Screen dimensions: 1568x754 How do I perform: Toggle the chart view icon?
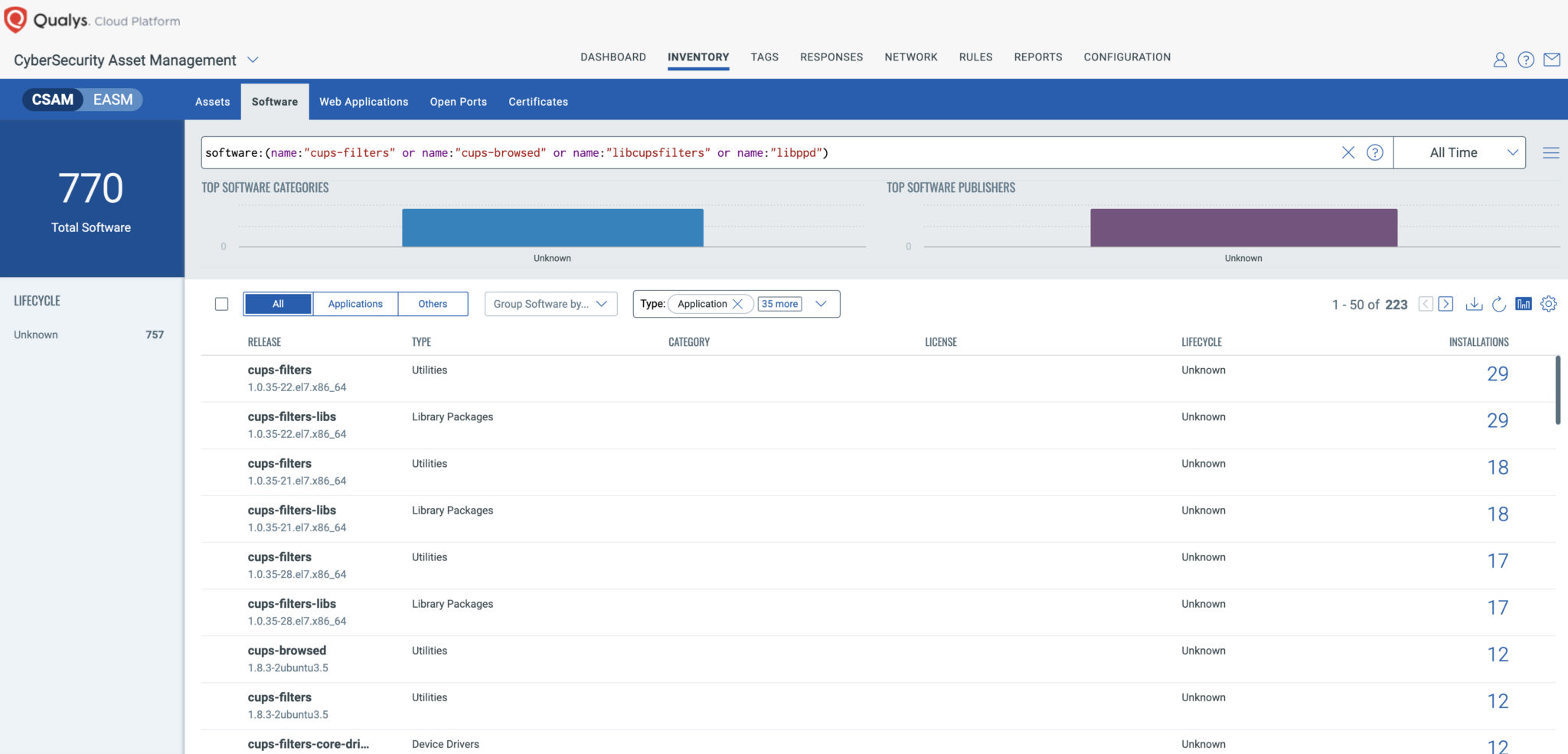coord(1524,304)
